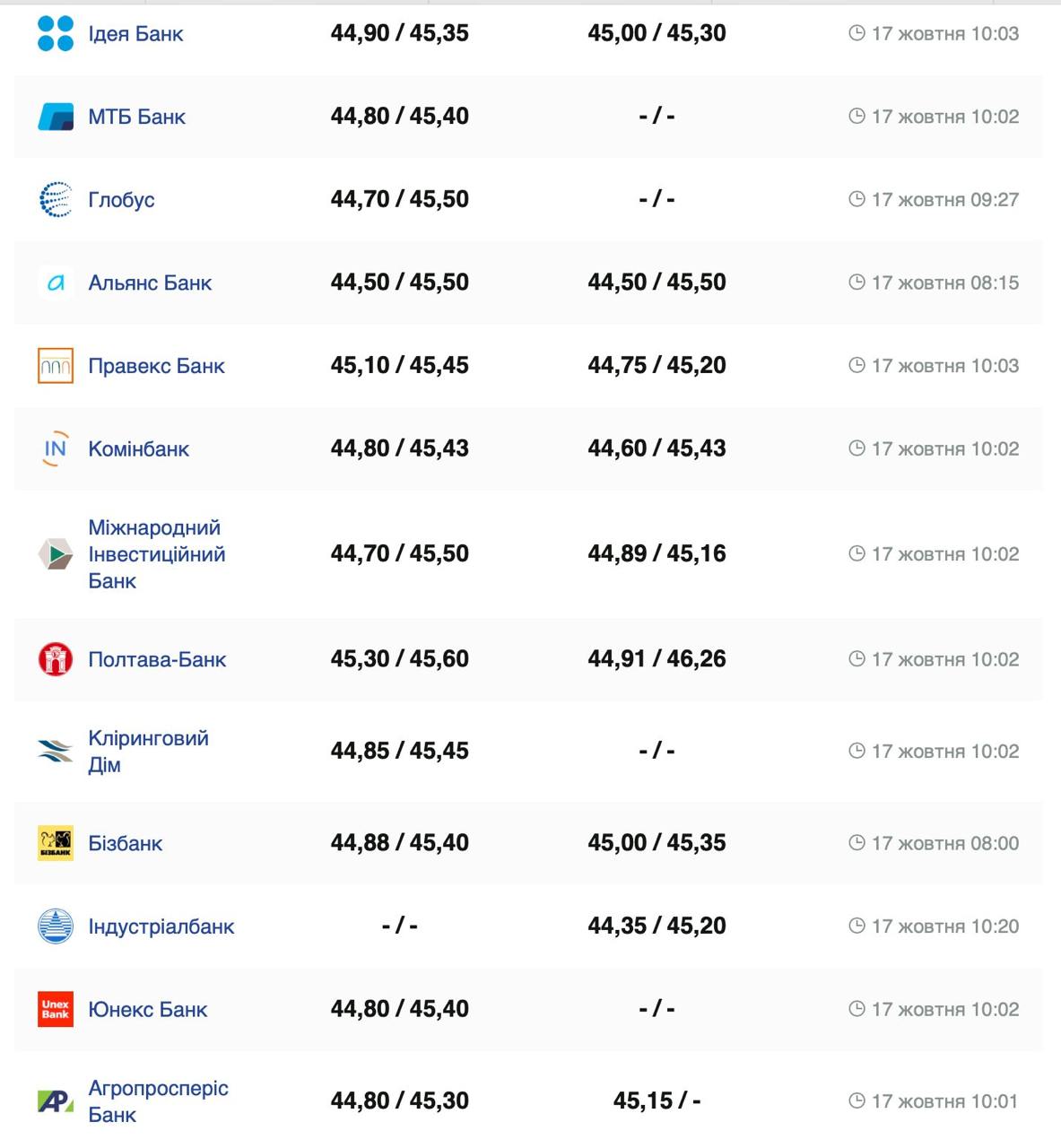Click the Комінбанк IN logo
1061x1148 pixels.
click(56, 448)
